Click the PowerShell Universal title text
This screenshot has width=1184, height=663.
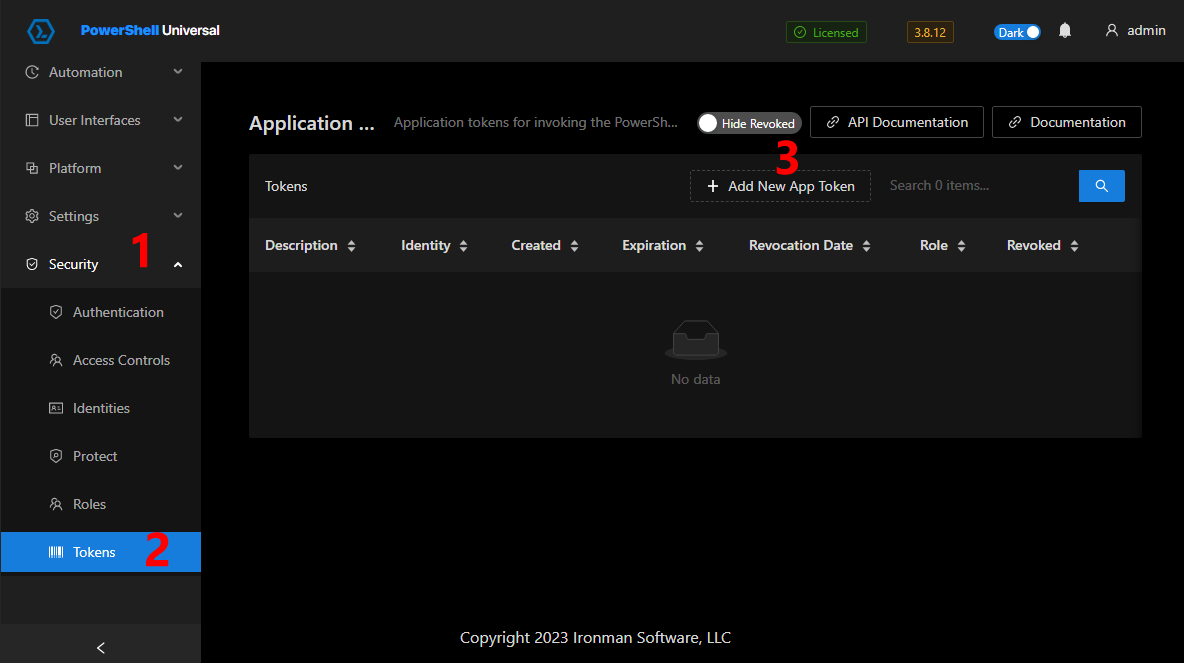click(150, 31)
